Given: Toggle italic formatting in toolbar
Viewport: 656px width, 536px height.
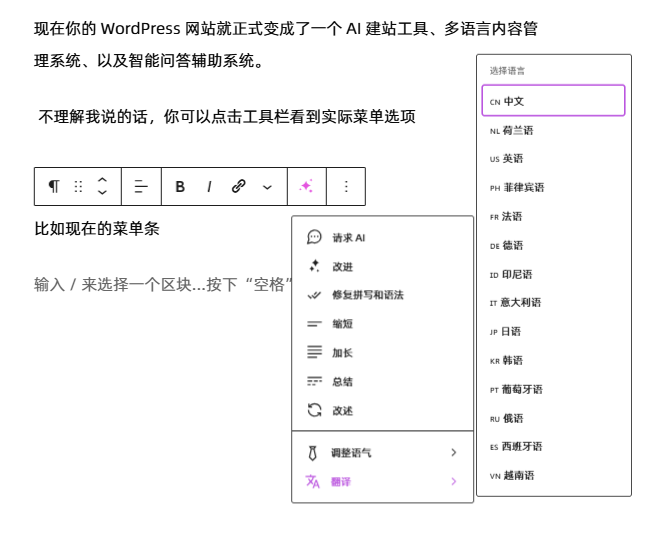Looking at the screenshot, I should click(x=209, y=187).
